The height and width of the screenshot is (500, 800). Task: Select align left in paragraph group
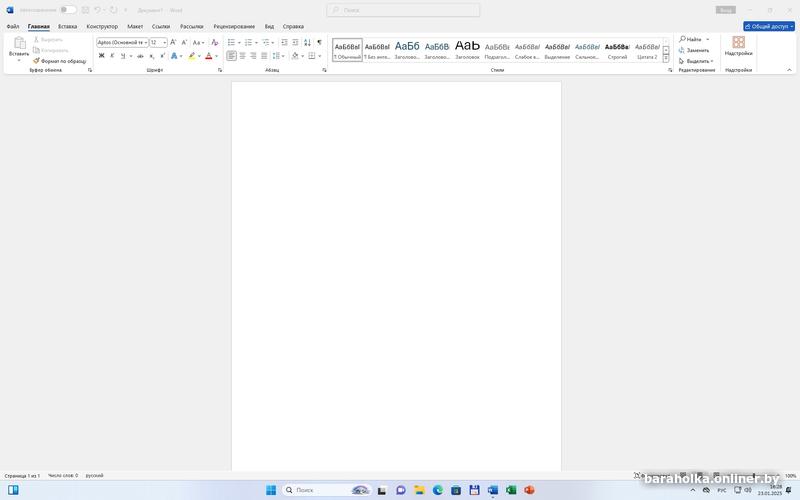pyautogui.click(x=232, y=56)
